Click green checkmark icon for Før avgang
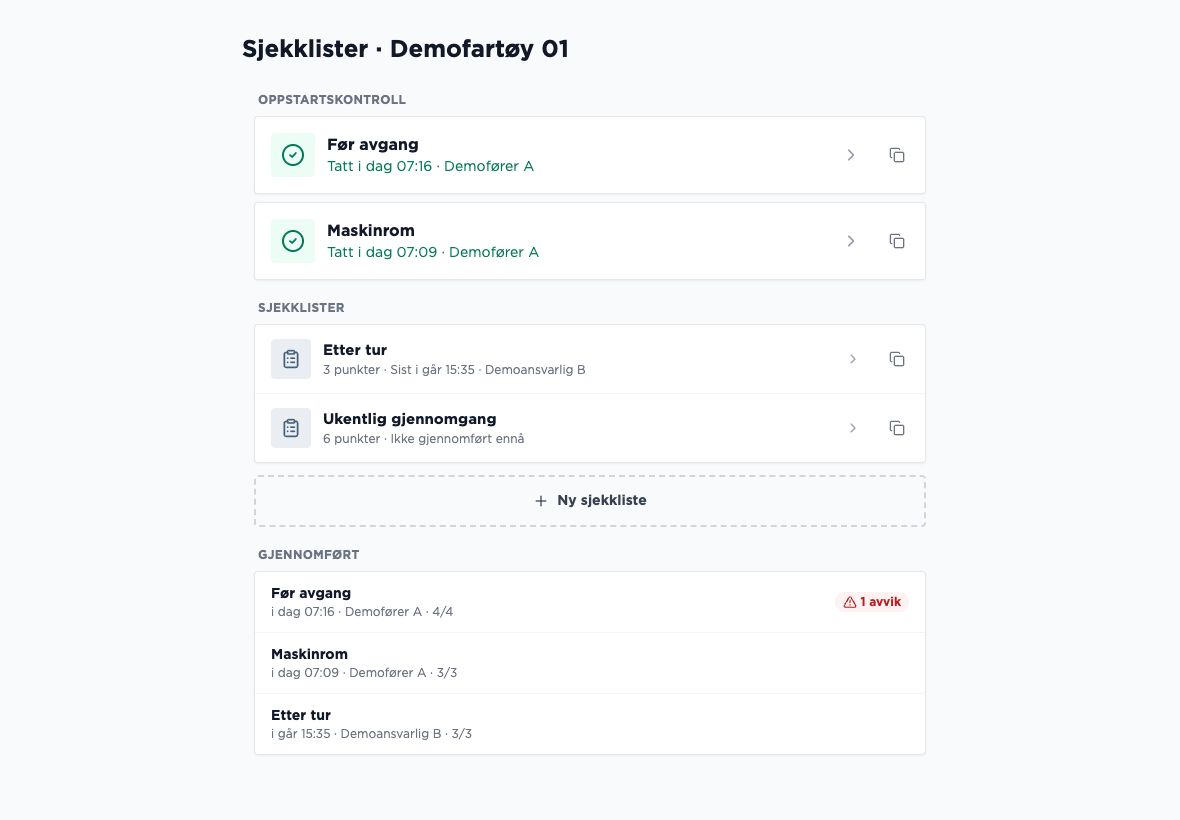This screenshot has height=820, width=1180. [293, 155]
